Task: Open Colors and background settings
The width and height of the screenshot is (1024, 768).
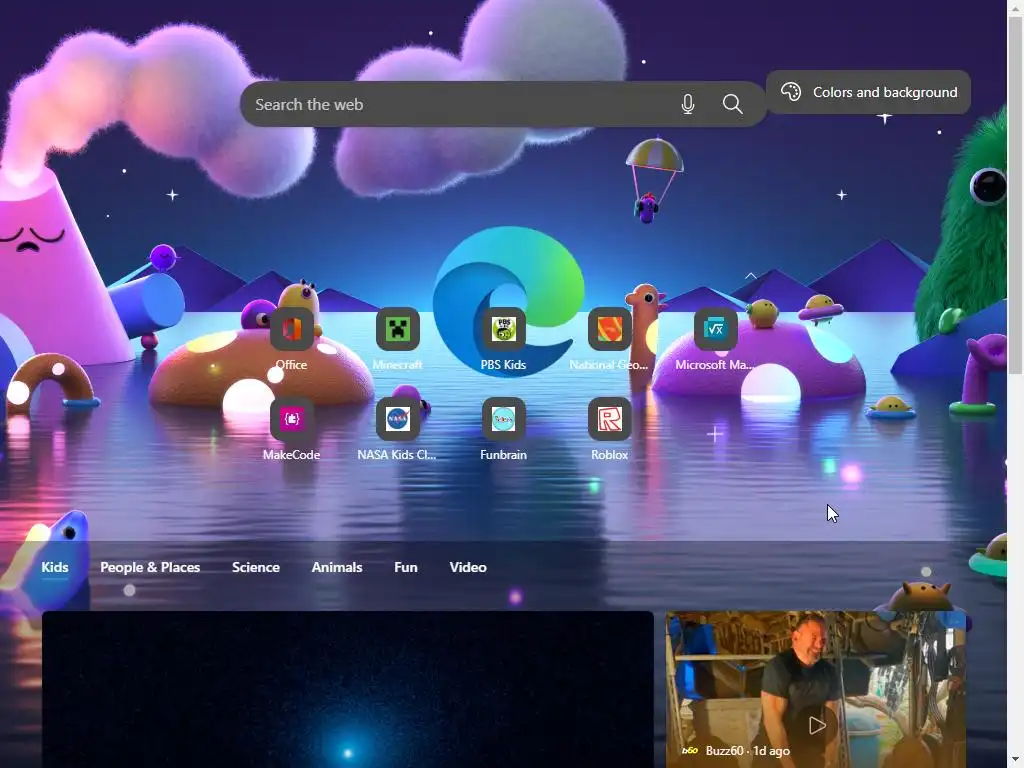Action: coord(868,92)
